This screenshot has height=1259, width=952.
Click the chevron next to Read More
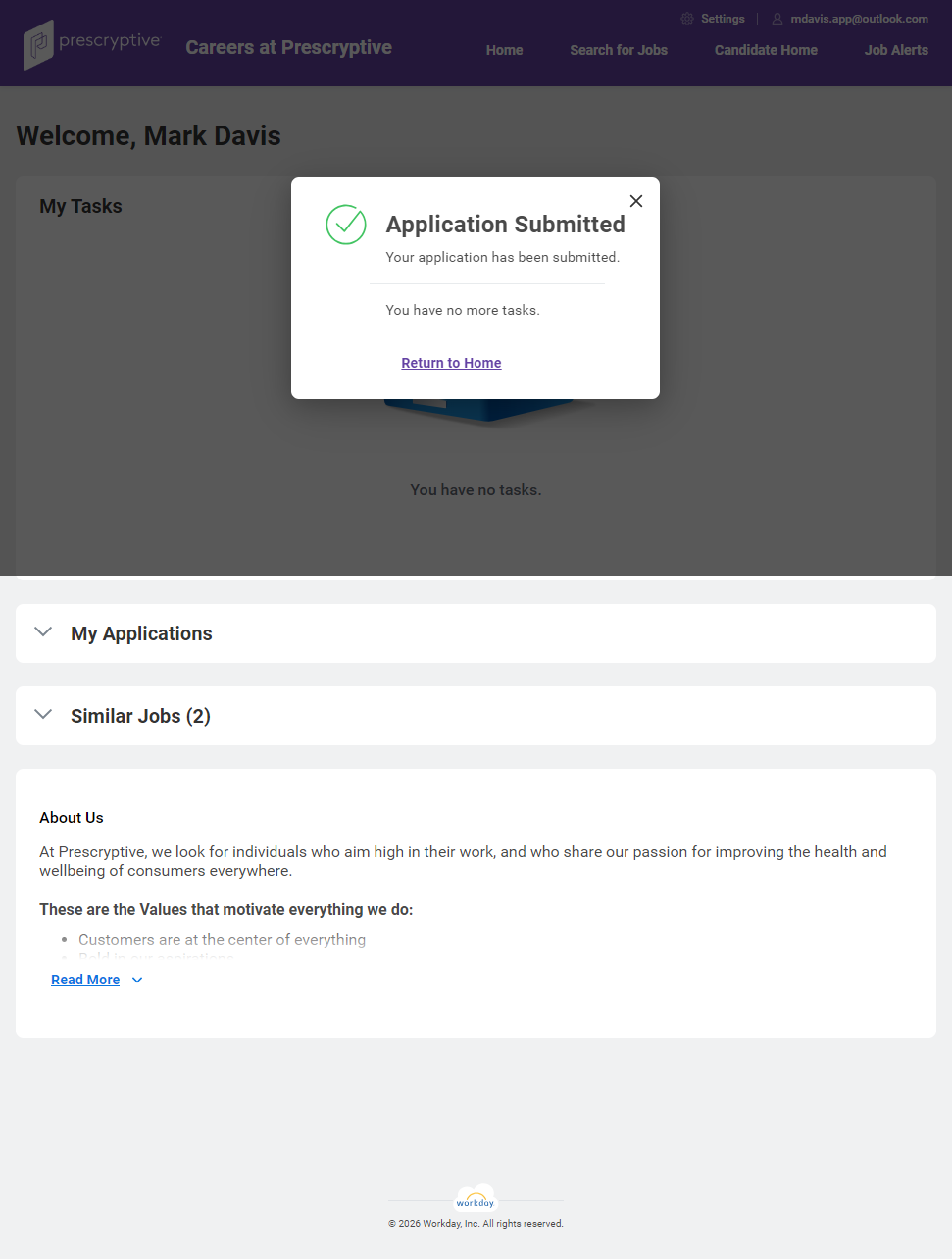137,980
